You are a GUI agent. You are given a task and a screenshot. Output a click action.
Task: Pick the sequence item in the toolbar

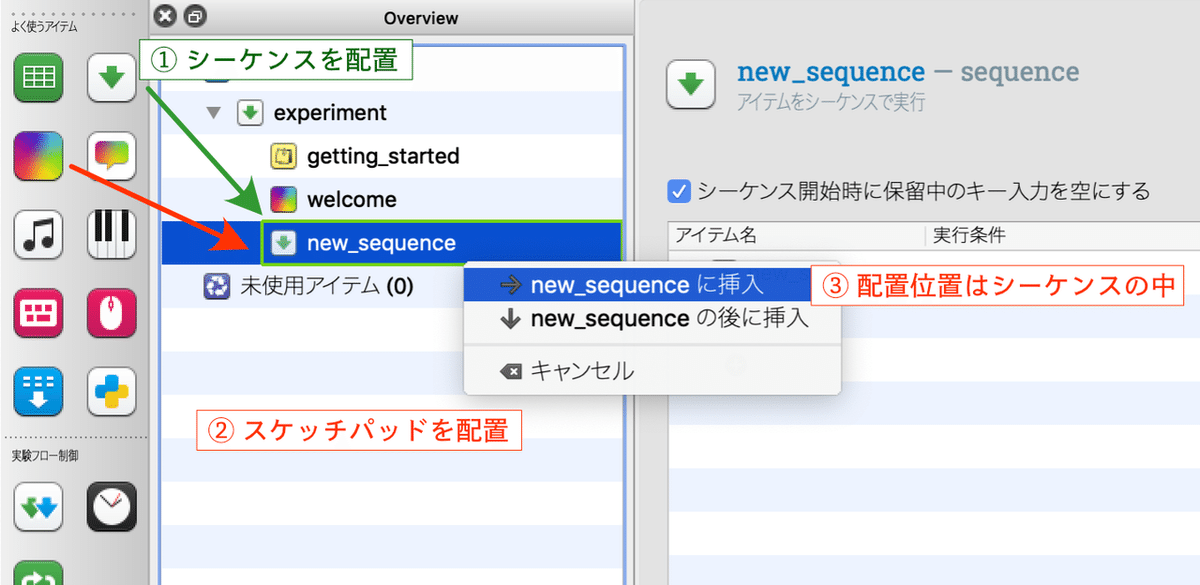coord(111,78)
